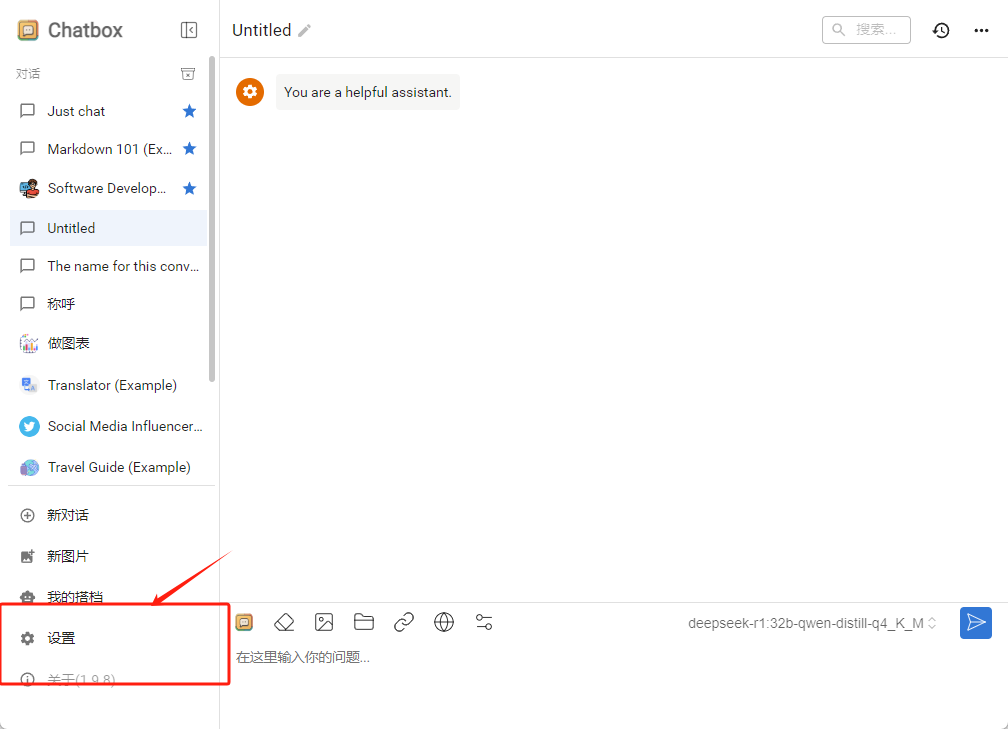Open conversation settings sliders icon
The image size is (1008, 729).
484,622
